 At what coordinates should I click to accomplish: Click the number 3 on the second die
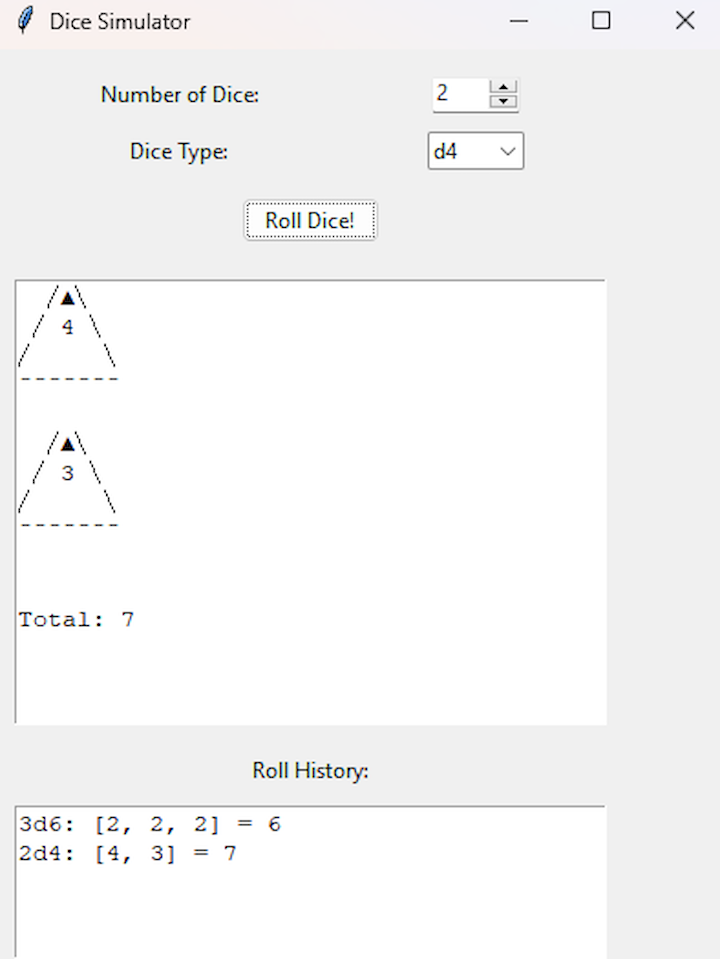67,474
